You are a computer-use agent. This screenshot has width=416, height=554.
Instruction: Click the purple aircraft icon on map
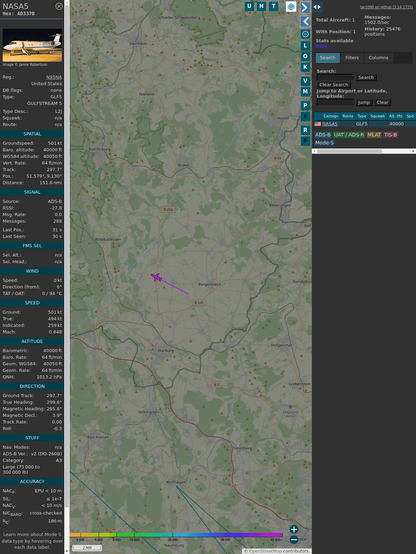tap(156, 277)
